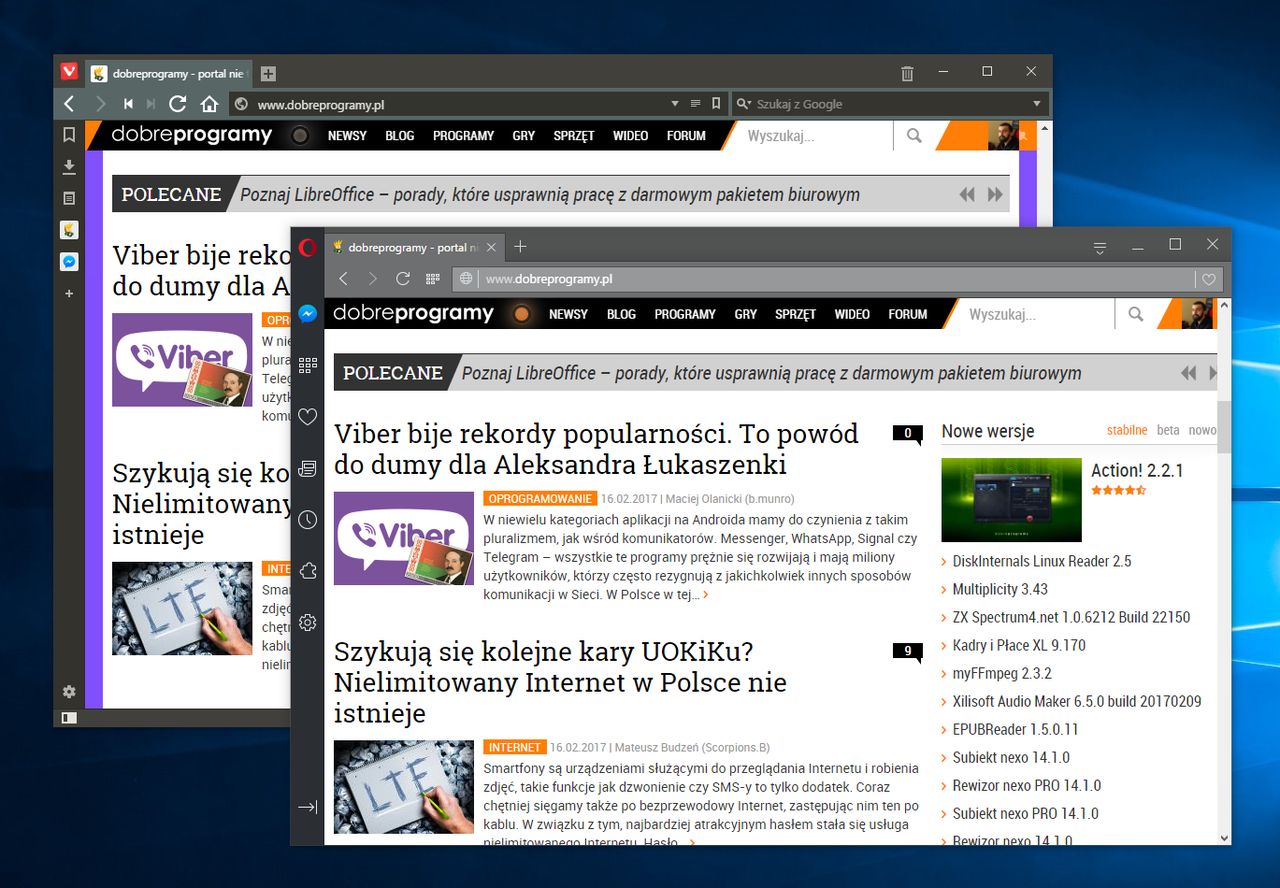Viewport: 1280px width, 888px height.
Task: Open the Bookmarks panel in Vivaldi sidebar
Action: pyautogui.click(x=69, y=134)
